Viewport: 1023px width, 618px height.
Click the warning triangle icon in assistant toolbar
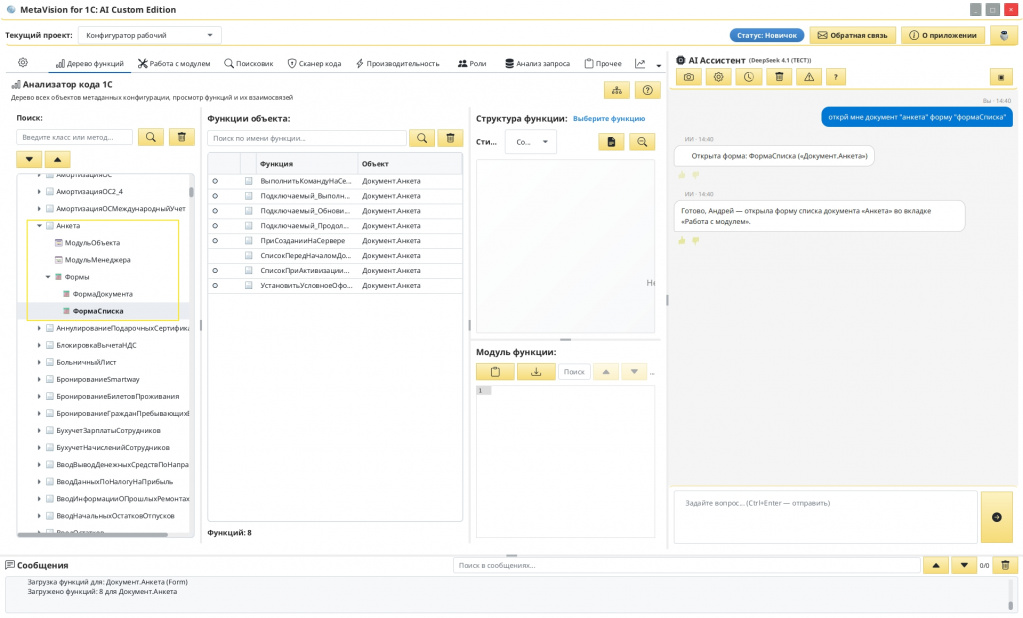(x=809, y=77)
